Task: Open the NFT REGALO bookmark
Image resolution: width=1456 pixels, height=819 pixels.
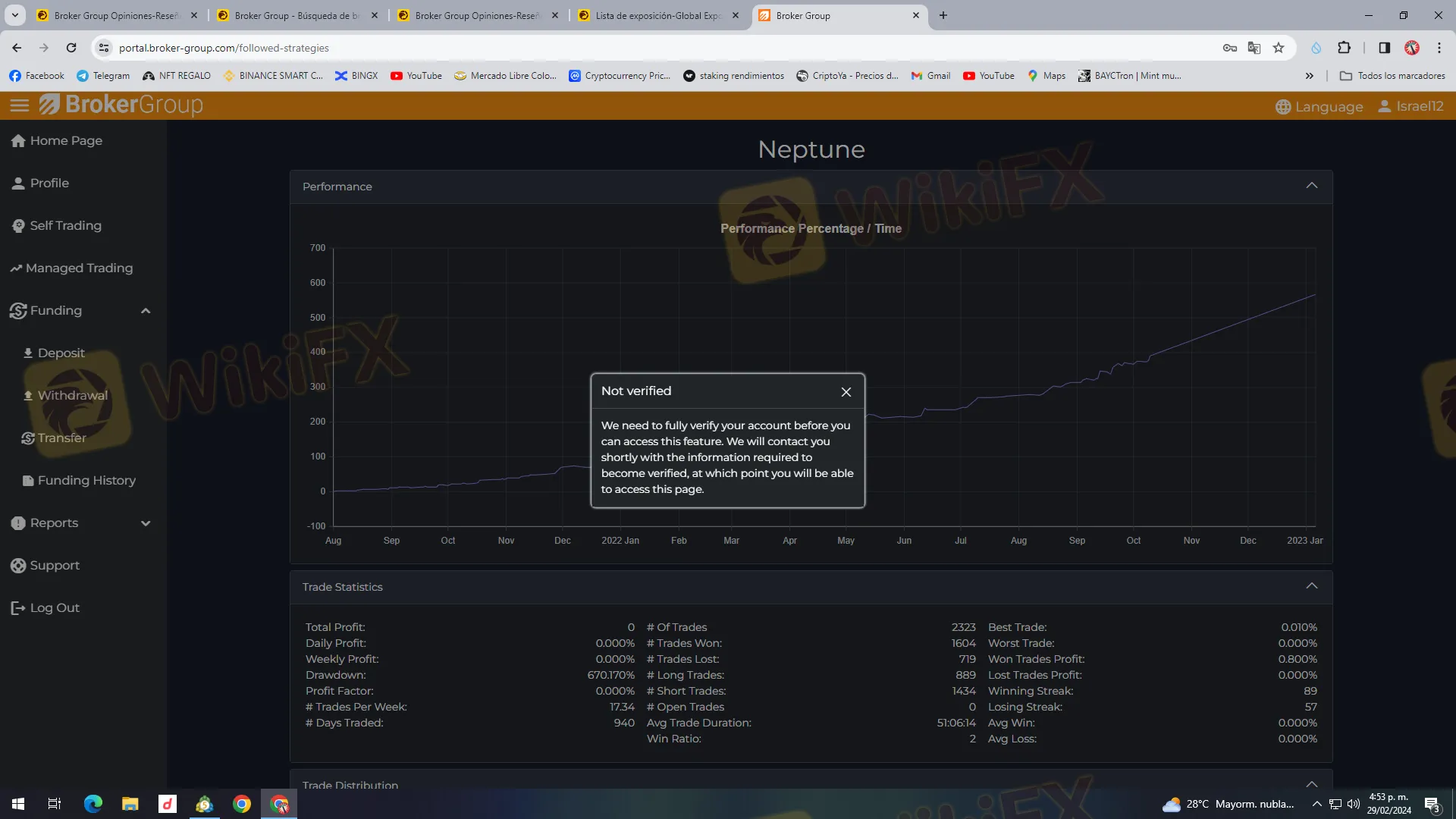Action: pyautogui.click(x=177, y=76)
